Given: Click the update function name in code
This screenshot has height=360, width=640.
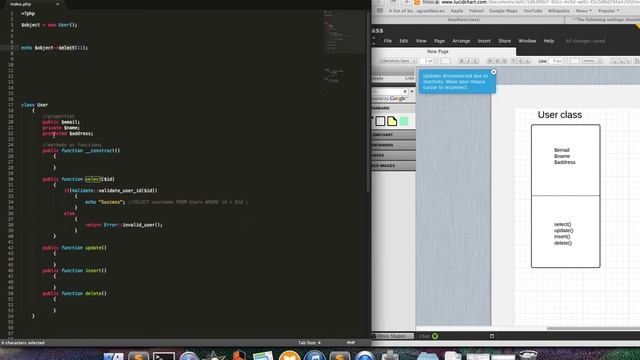Looking at the screenshot, I should click(x=93, y=248).
